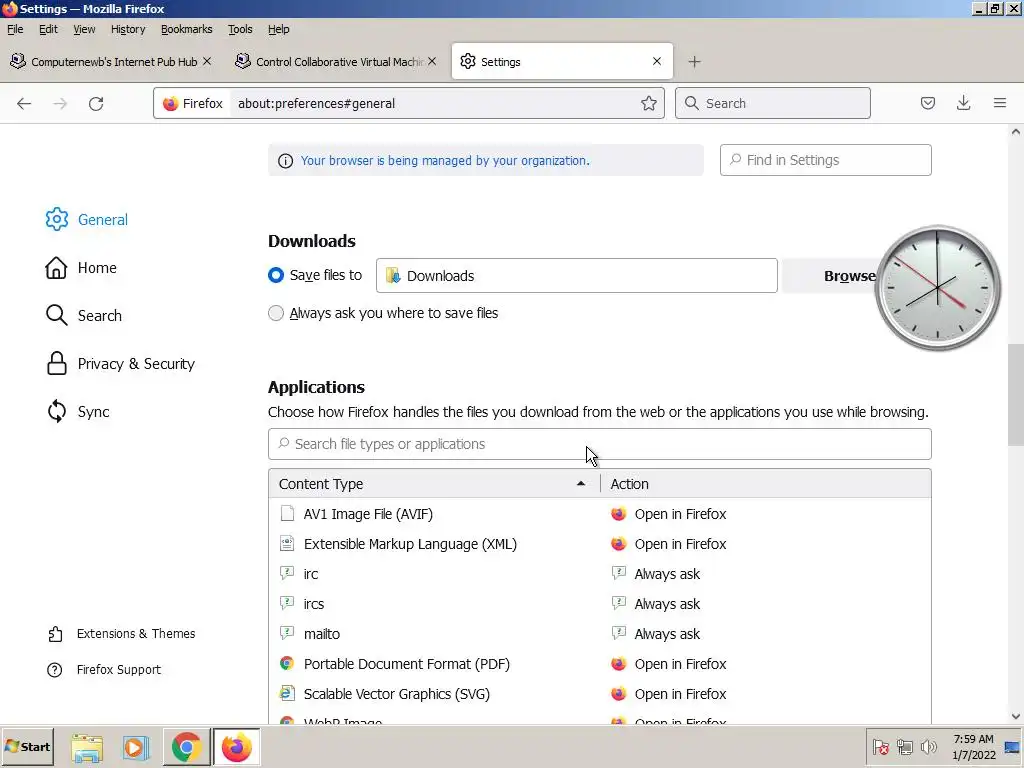
Task: Select the 'Portable Document Format (PDF)' row
Action: click(600, 664)
